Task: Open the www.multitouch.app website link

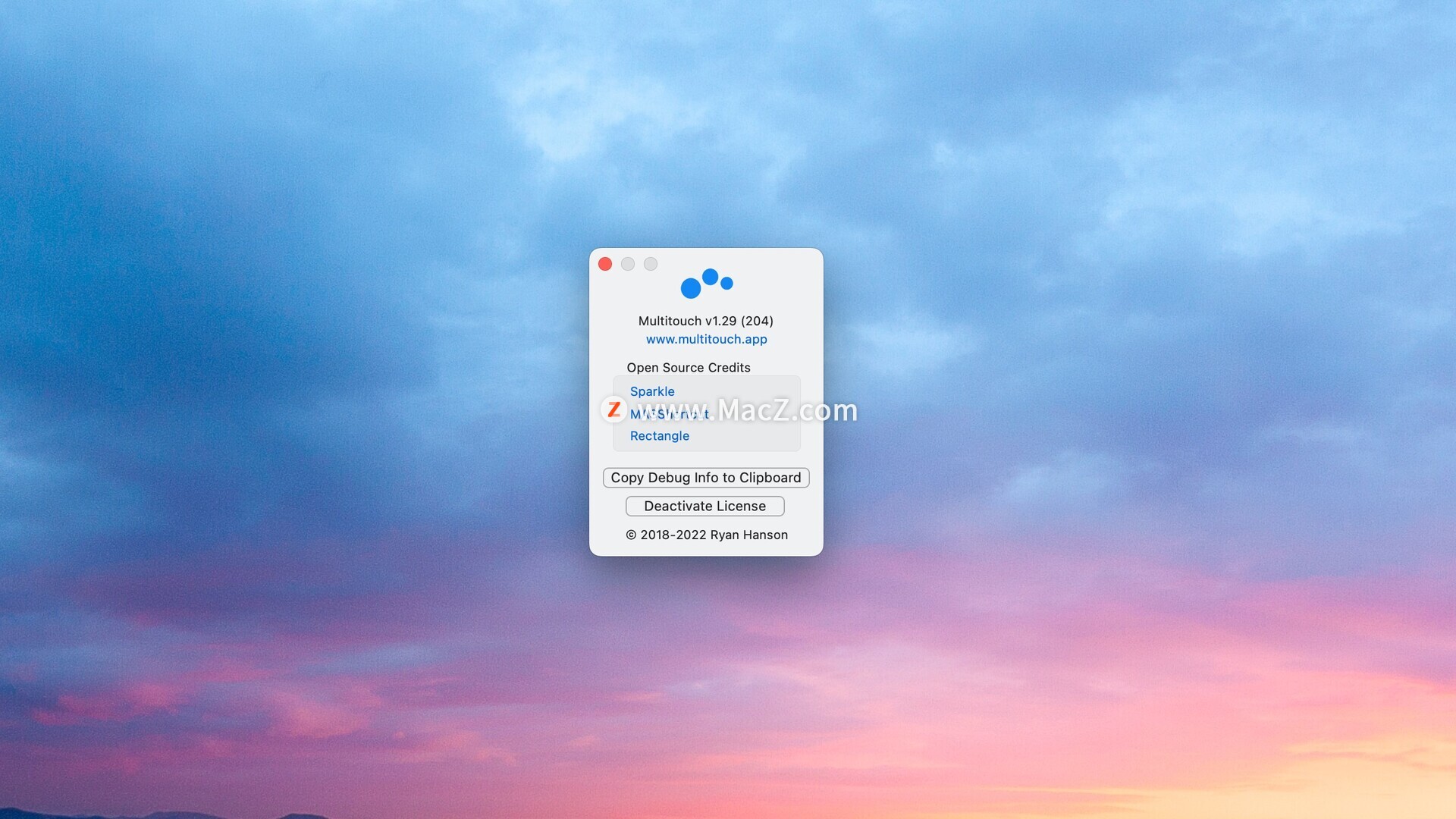Action: (x=706, y=339)
